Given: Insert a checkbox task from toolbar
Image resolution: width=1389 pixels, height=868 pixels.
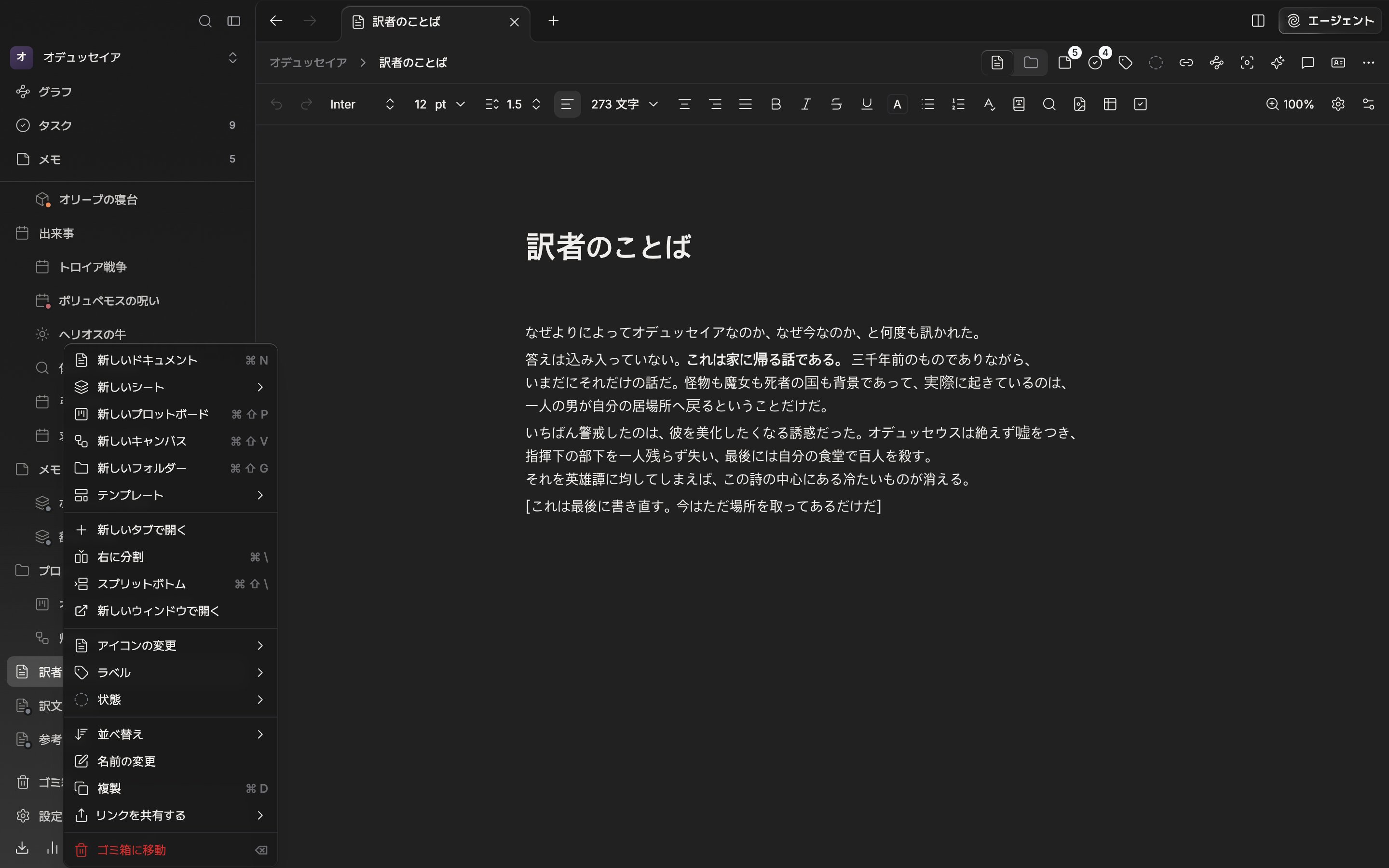Looking at the screenshot, I should coord(1141,104).
